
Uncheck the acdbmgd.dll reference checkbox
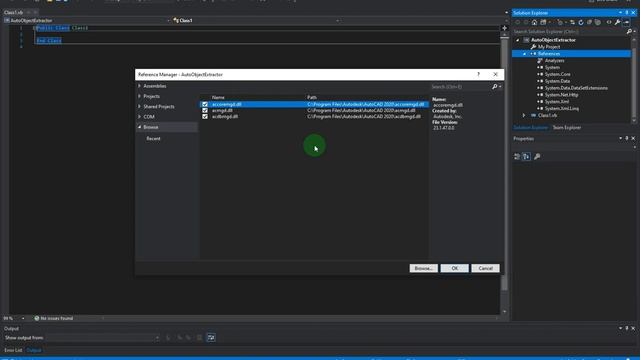(205, 117)
